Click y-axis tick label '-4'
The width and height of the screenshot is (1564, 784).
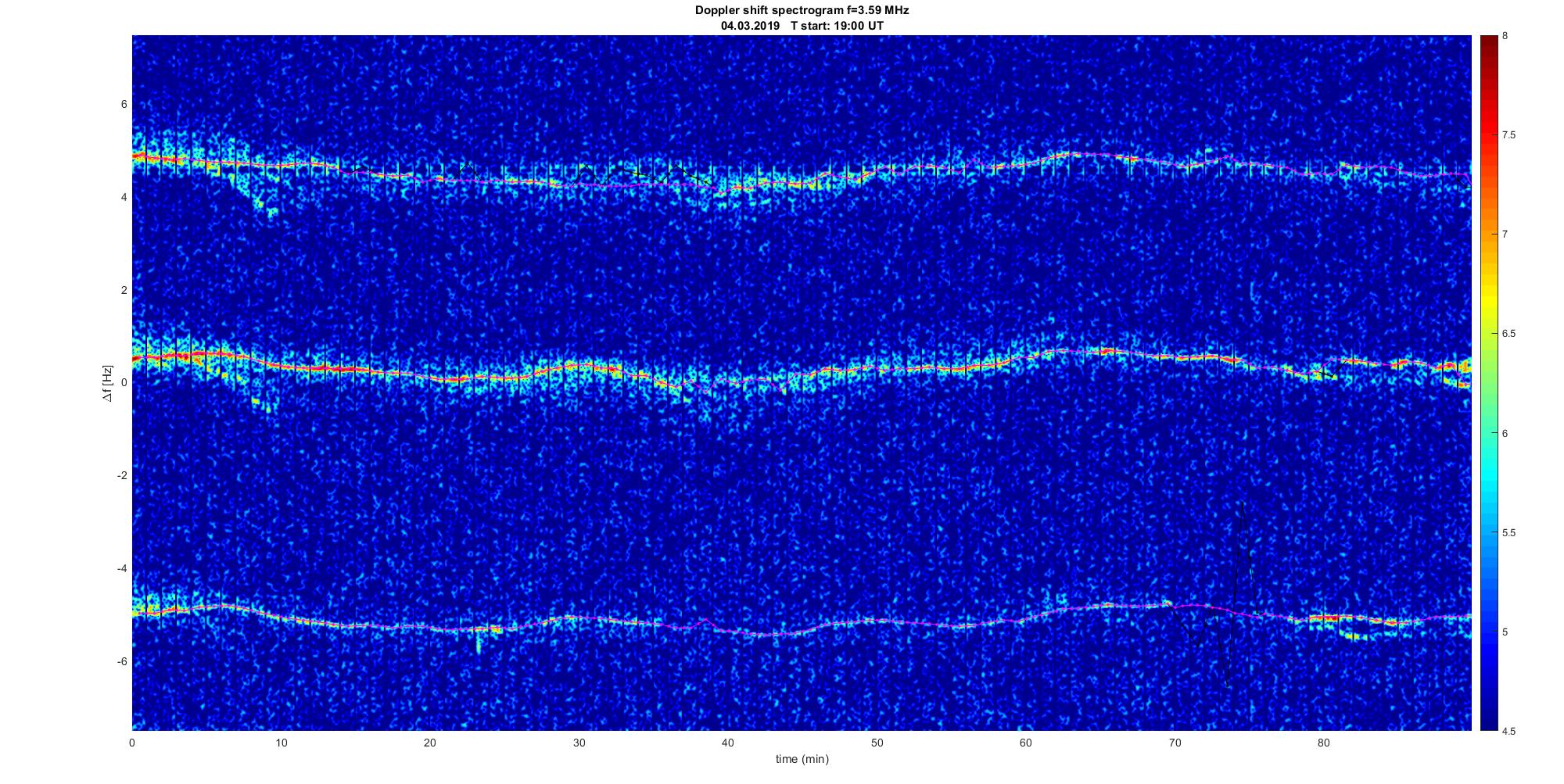[122, 568]
